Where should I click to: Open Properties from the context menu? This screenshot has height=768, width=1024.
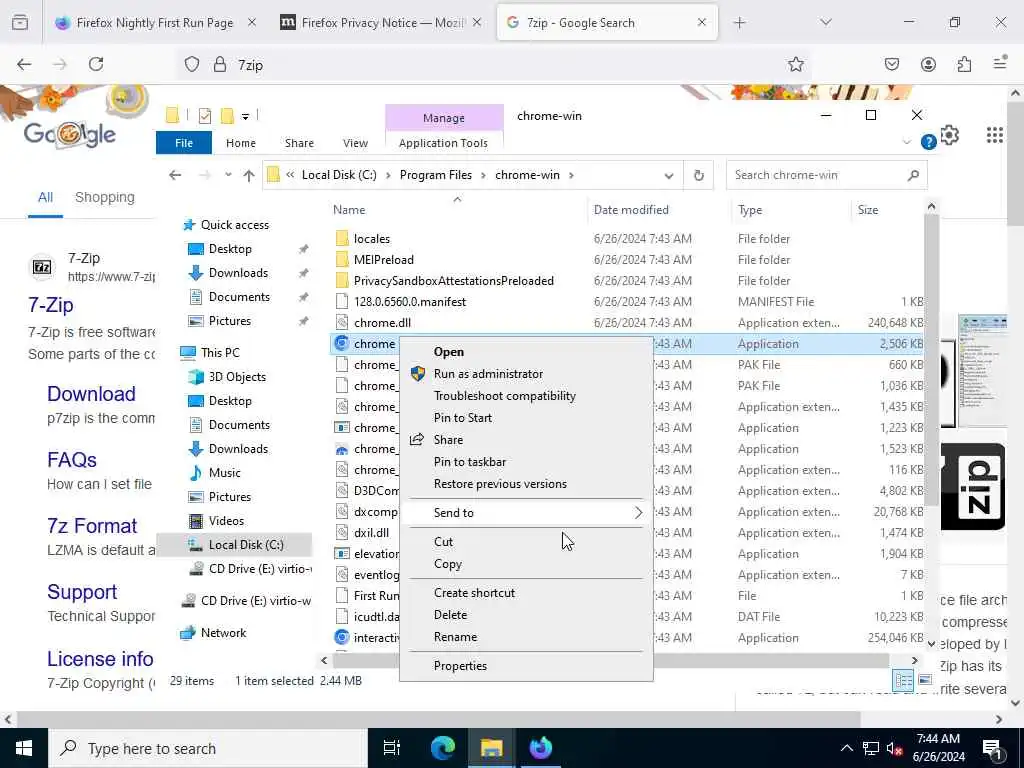(526, 666)
